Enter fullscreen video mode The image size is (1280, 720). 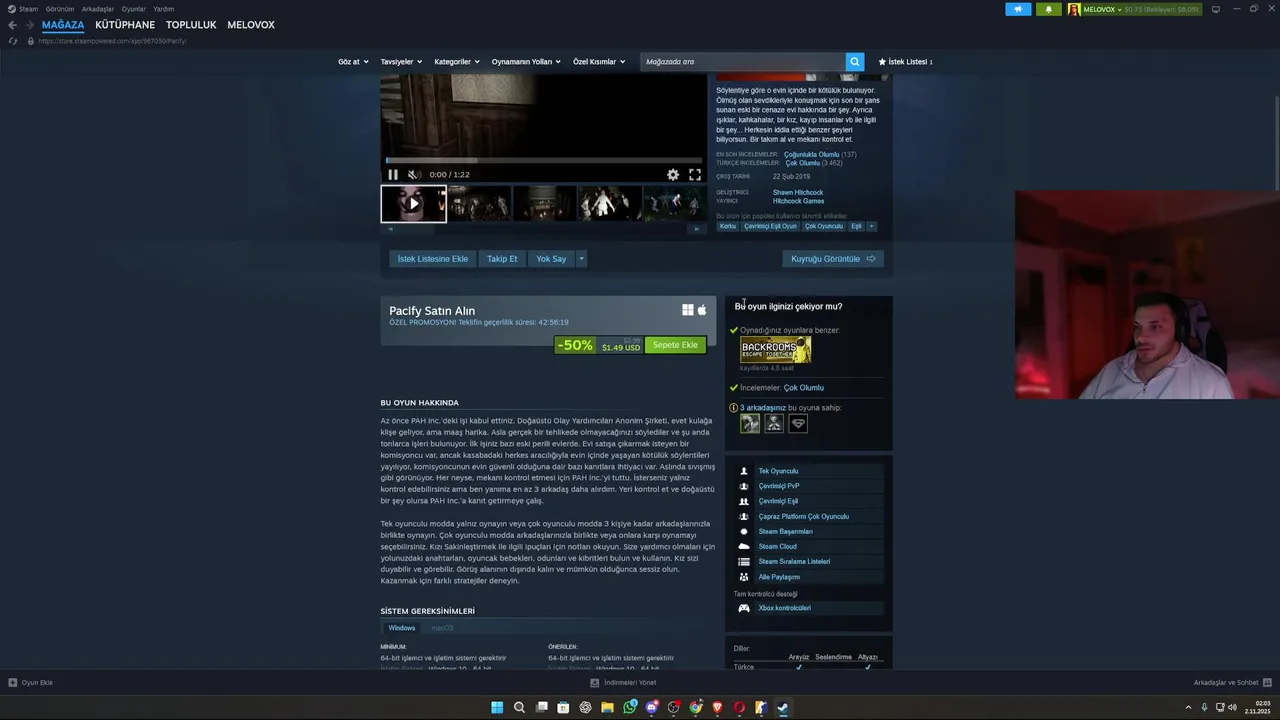(695, 174)
